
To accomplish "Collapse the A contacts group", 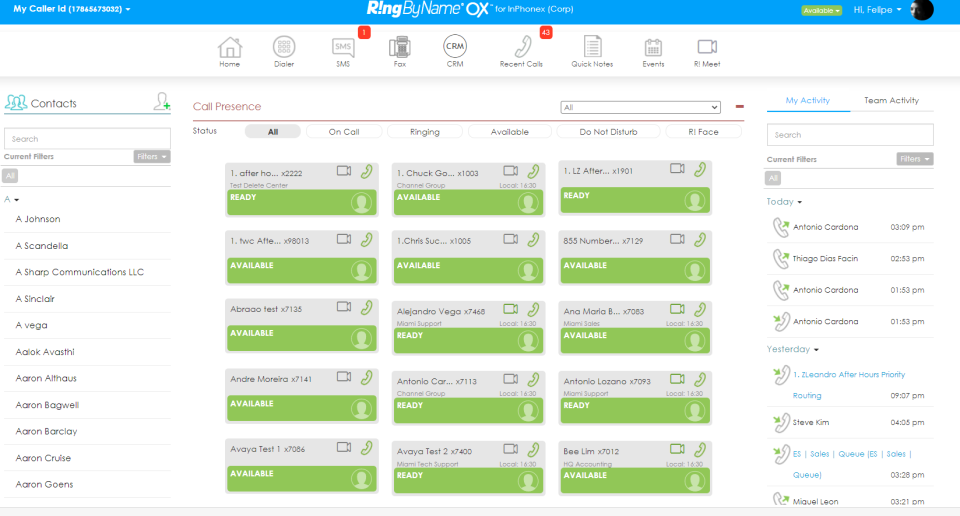I will click(12, 200).
